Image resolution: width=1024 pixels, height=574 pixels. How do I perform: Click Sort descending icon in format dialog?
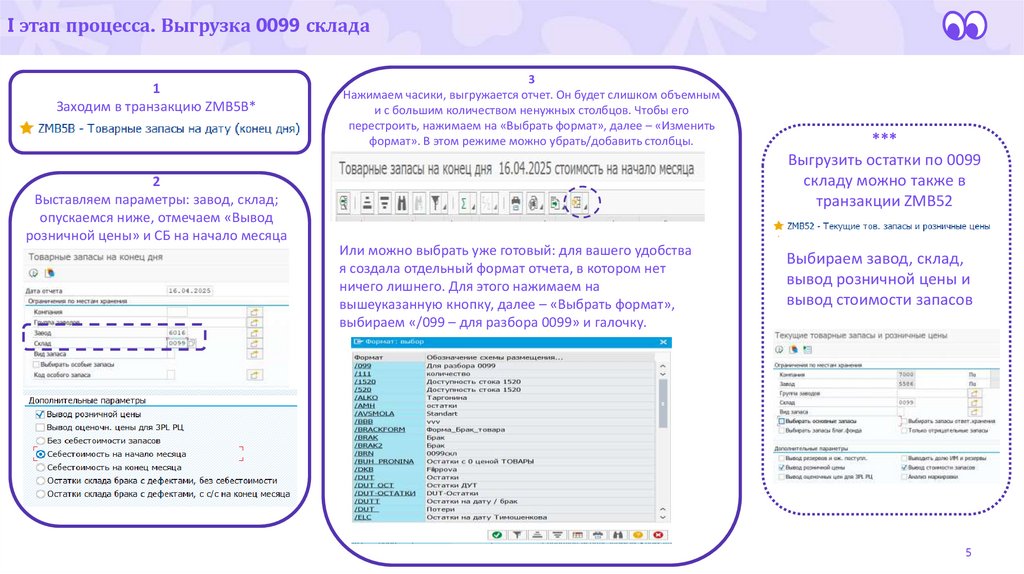point(558,535)
